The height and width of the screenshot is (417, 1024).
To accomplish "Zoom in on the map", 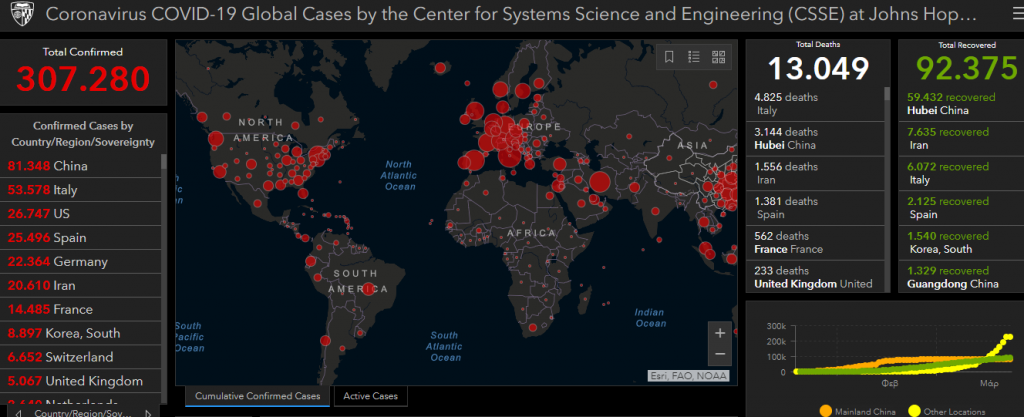I will 720,333.
